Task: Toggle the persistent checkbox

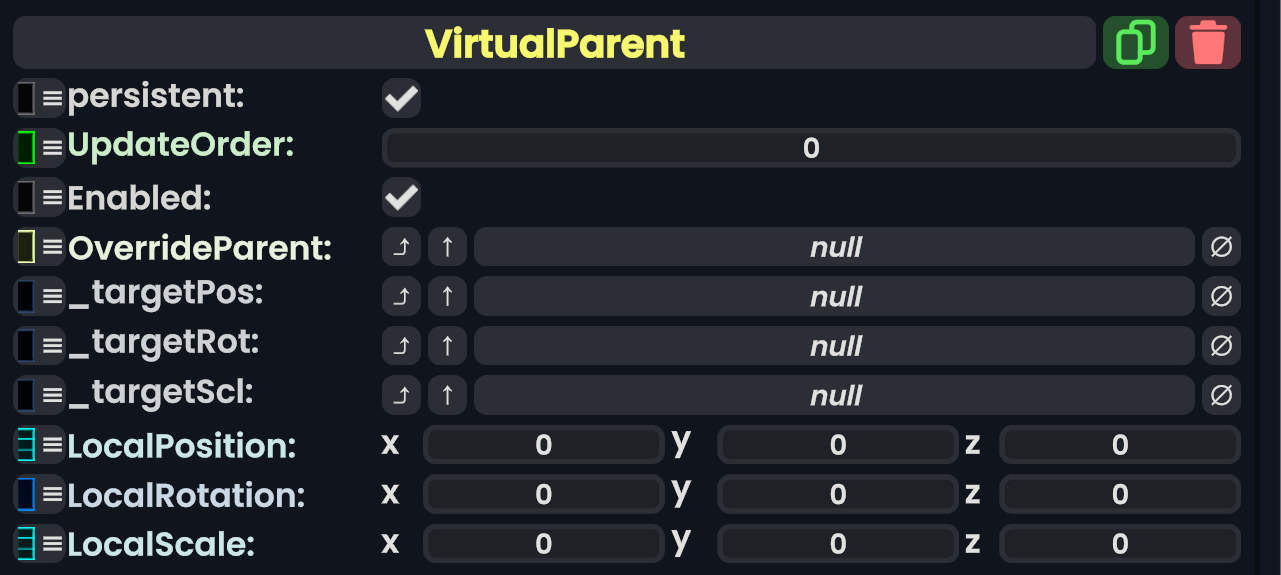Action: 401,99
